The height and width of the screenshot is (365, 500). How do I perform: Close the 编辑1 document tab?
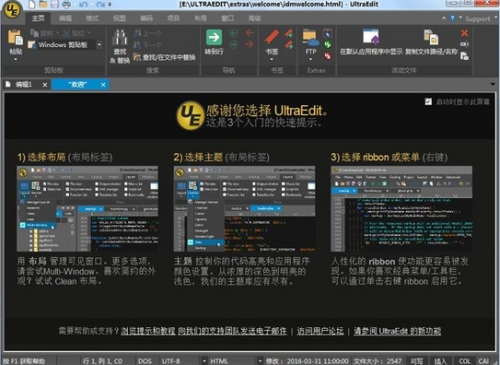click(x=45, y=85)
